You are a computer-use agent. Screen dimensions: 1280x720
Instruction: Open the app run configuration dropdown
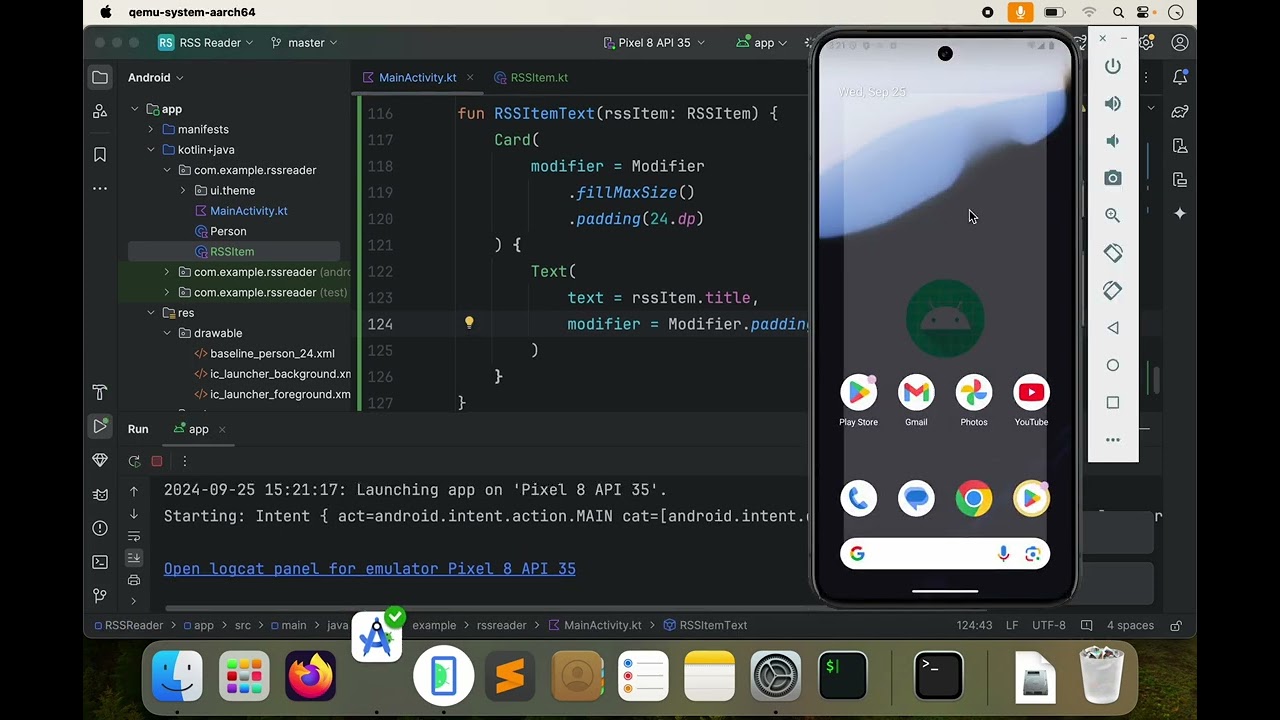pyautogui.click(x=762, y=43)
